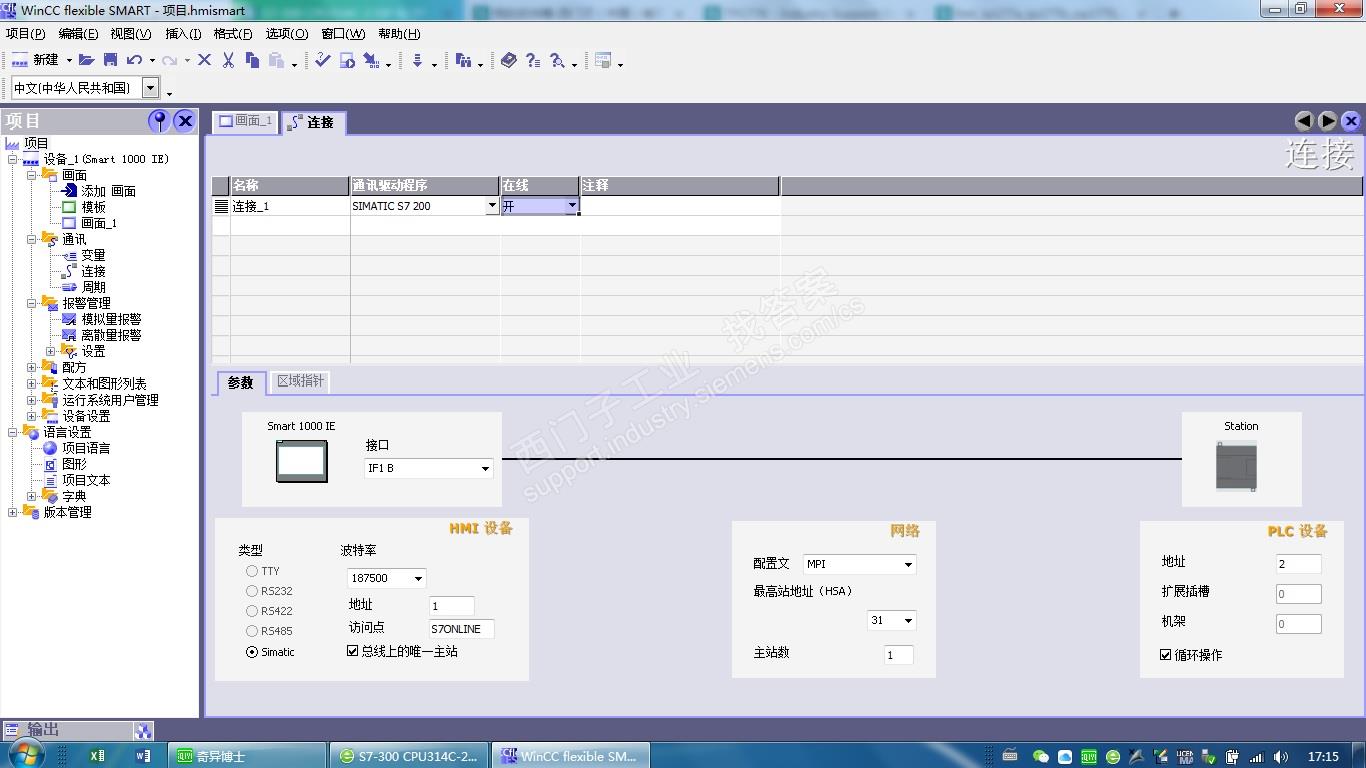
Task: Click the binoculars find icon in toolbar
Action: 463,60
